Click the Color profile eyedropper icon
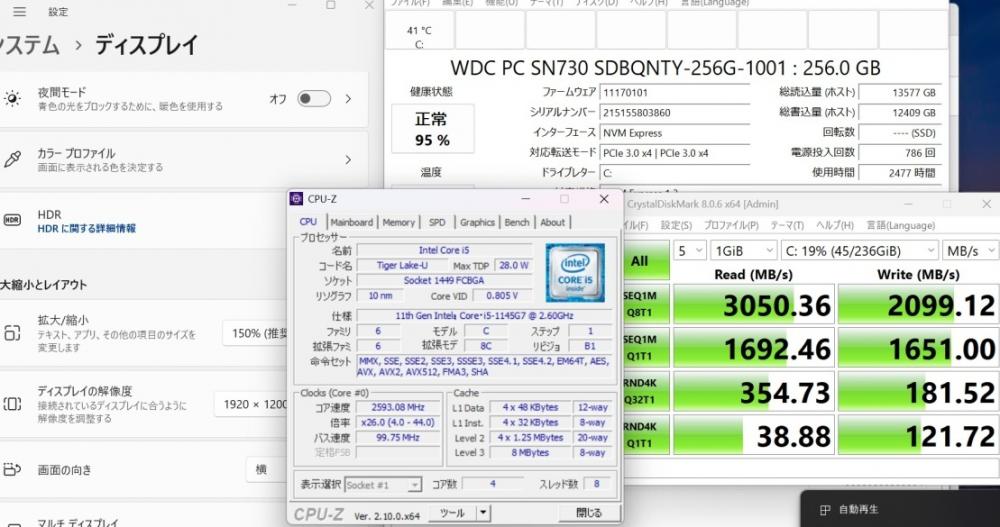This screenshot has height=527, width=1000. [x=12, y=160]
